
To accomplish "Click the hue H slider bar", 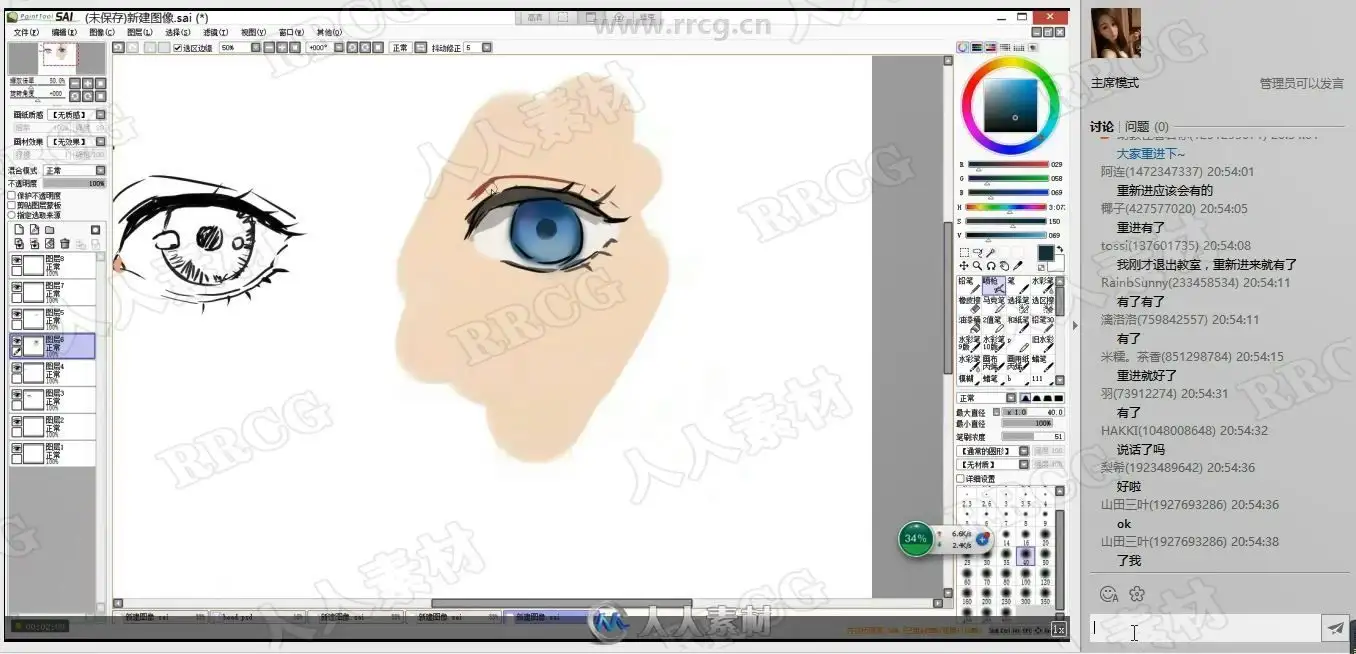I will pyautogui.click(x=1007, y=207).
